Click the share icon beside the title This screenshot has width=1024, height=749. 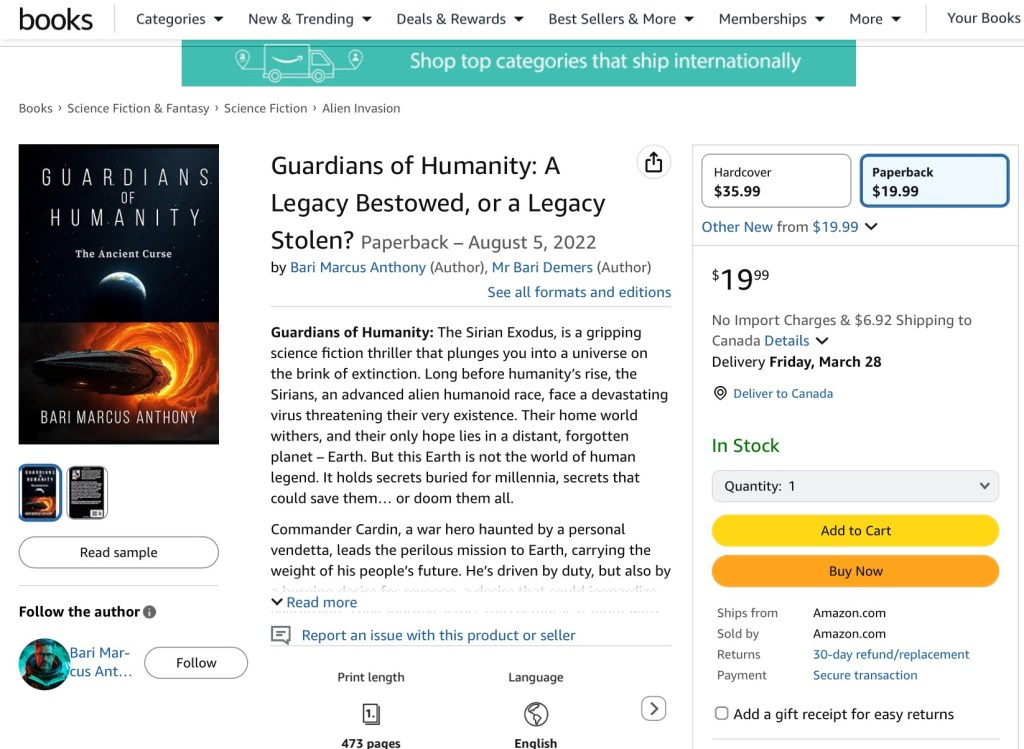[x=653, y=162]
